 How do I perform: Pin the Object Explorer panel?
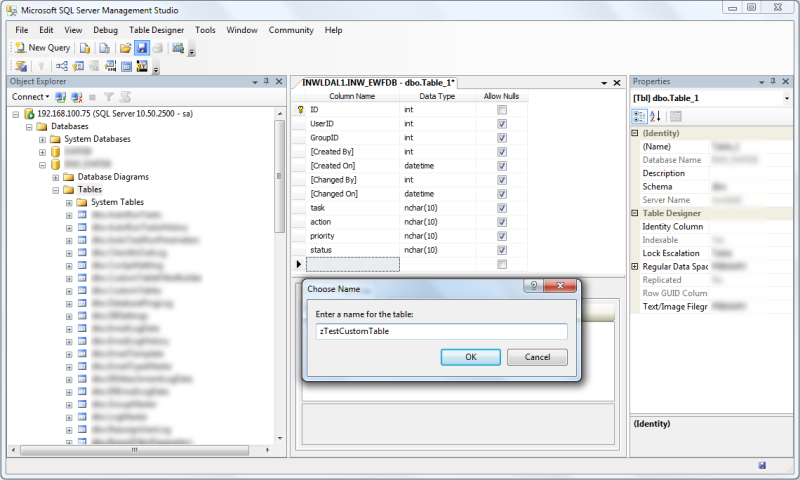click(266, 82)
